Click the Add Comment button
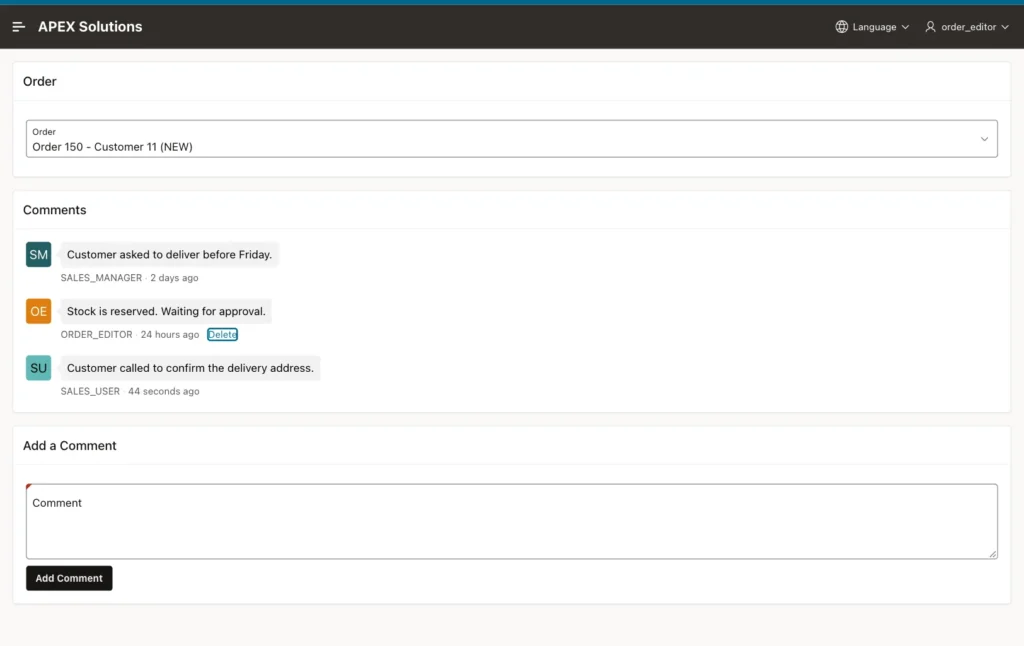The height and width of the screenshot is (646, 1024). coord(69,578)
